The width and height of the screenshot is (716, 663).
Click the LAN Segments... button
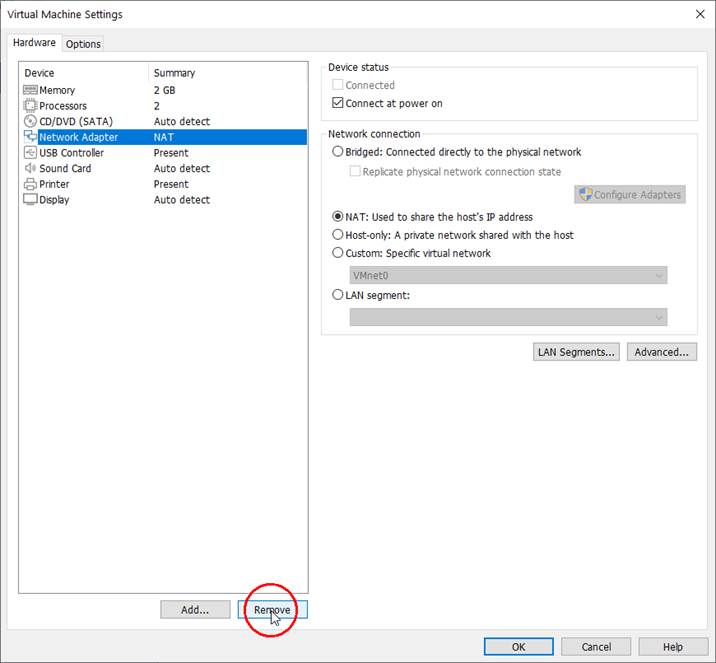point(577,352)
